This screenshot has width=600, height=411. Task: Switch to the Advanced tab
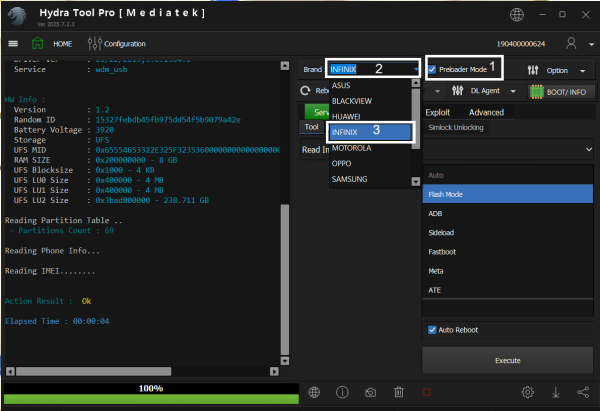coord(486,113)
